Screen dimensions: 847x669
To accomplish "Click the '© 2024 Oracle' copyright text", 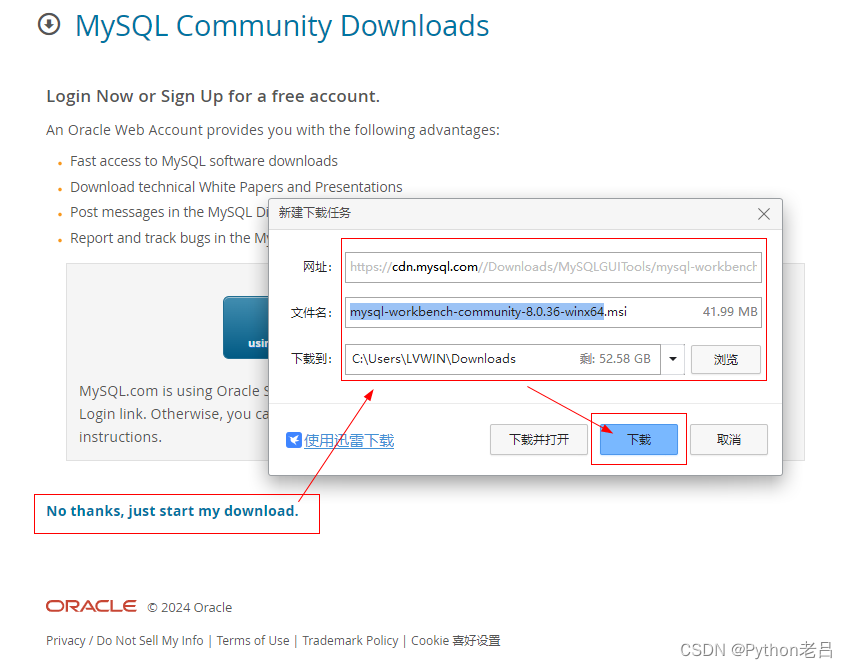I will [x=190, y=607].
